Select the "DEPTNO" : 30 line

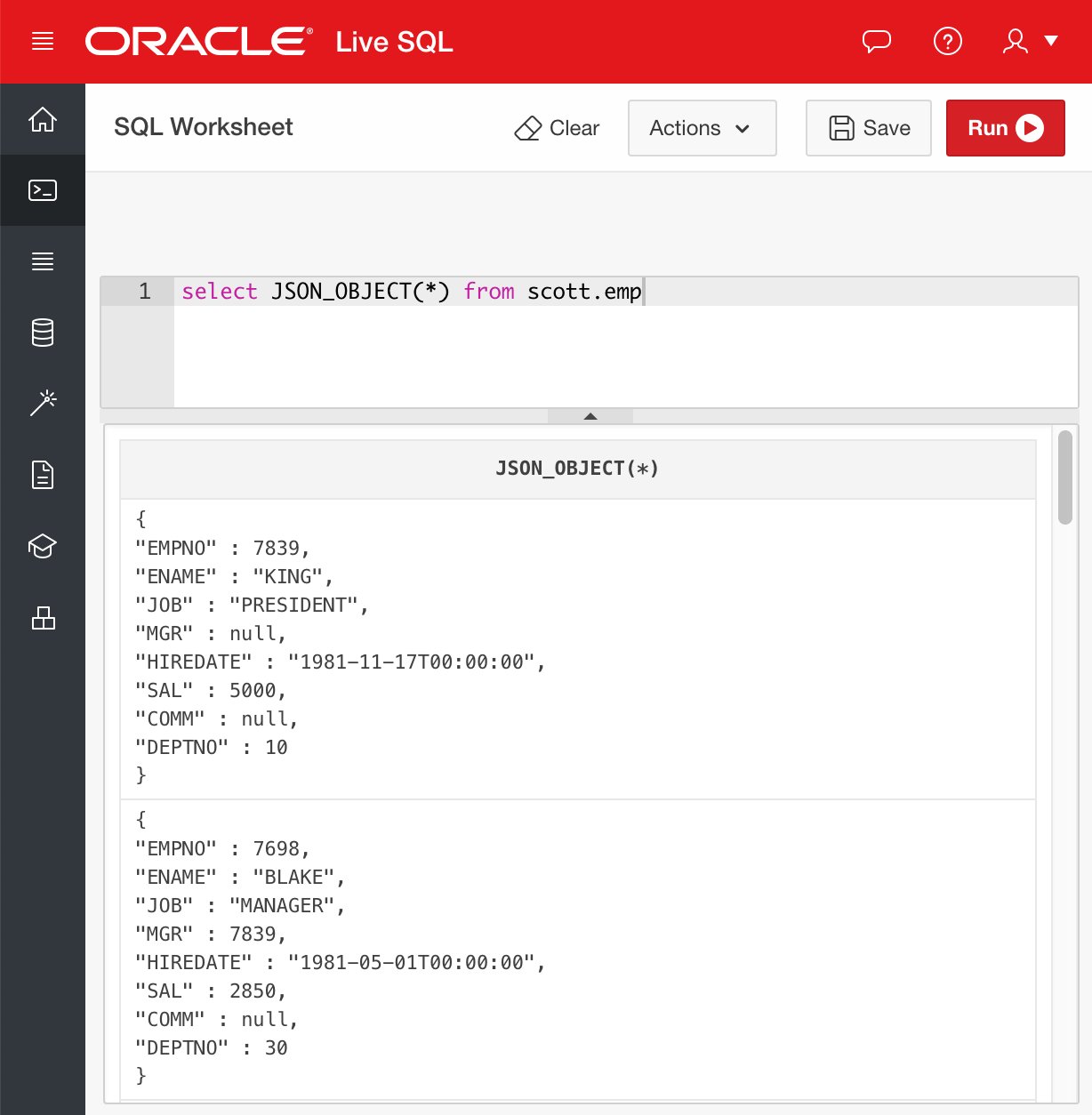coord(212,1048)
